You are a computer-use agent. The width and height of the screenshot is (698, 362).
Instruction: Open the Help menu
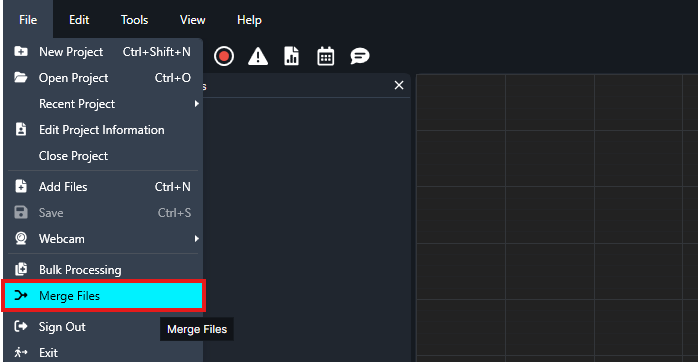point(249,20)
